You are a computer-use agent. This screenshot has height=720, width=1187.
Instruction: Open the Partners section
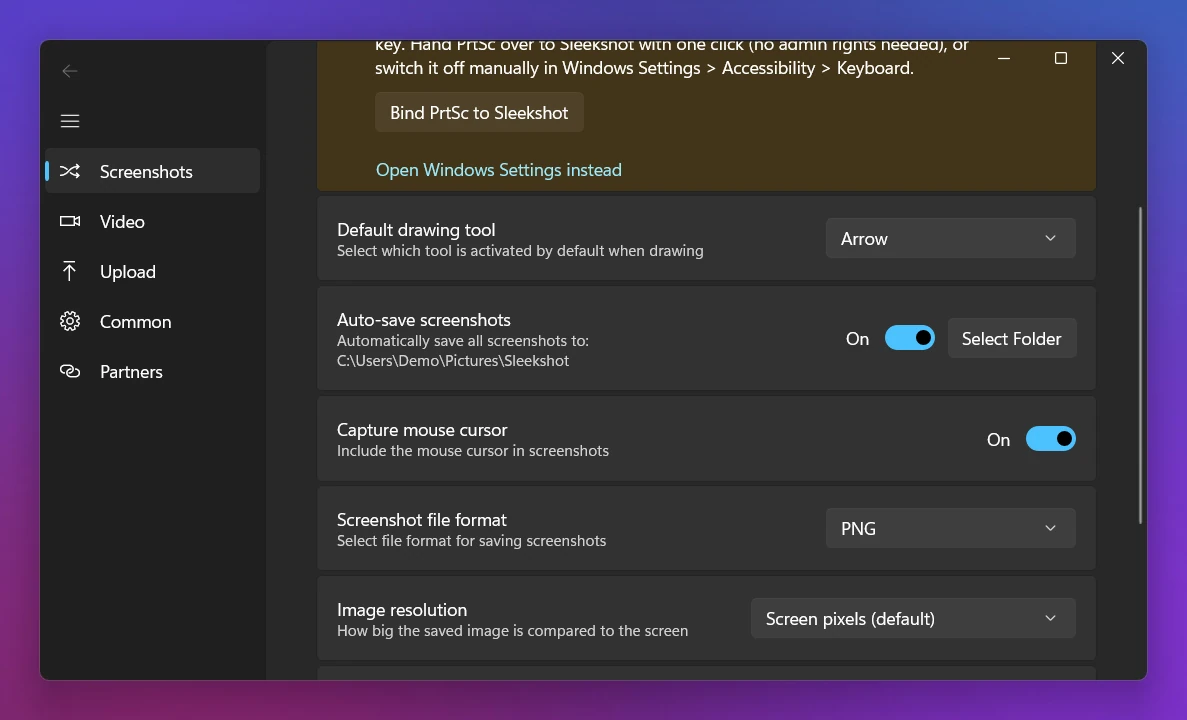[x=152, y=371]
